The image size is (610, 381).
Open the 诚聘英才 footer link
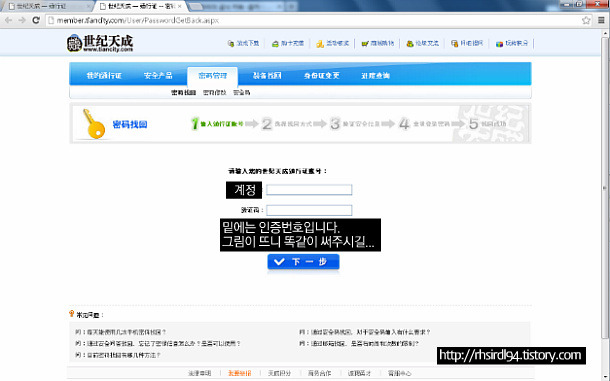point(359,373)
